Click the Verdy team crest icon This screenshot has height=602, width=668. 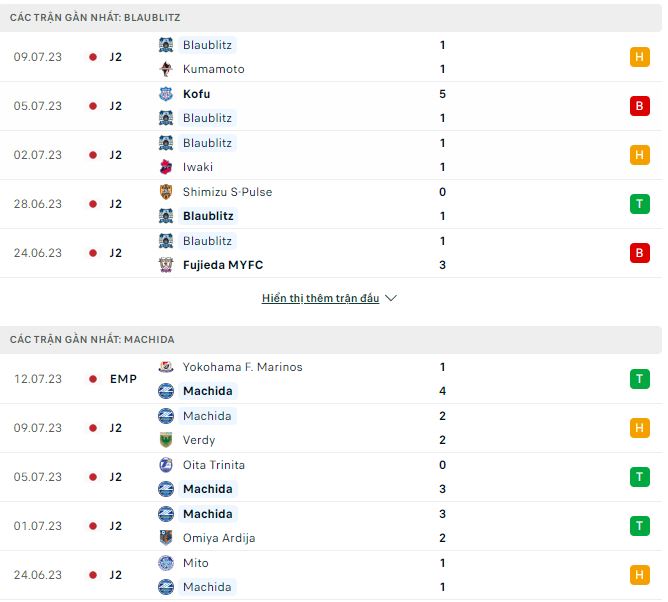[166, 440]
